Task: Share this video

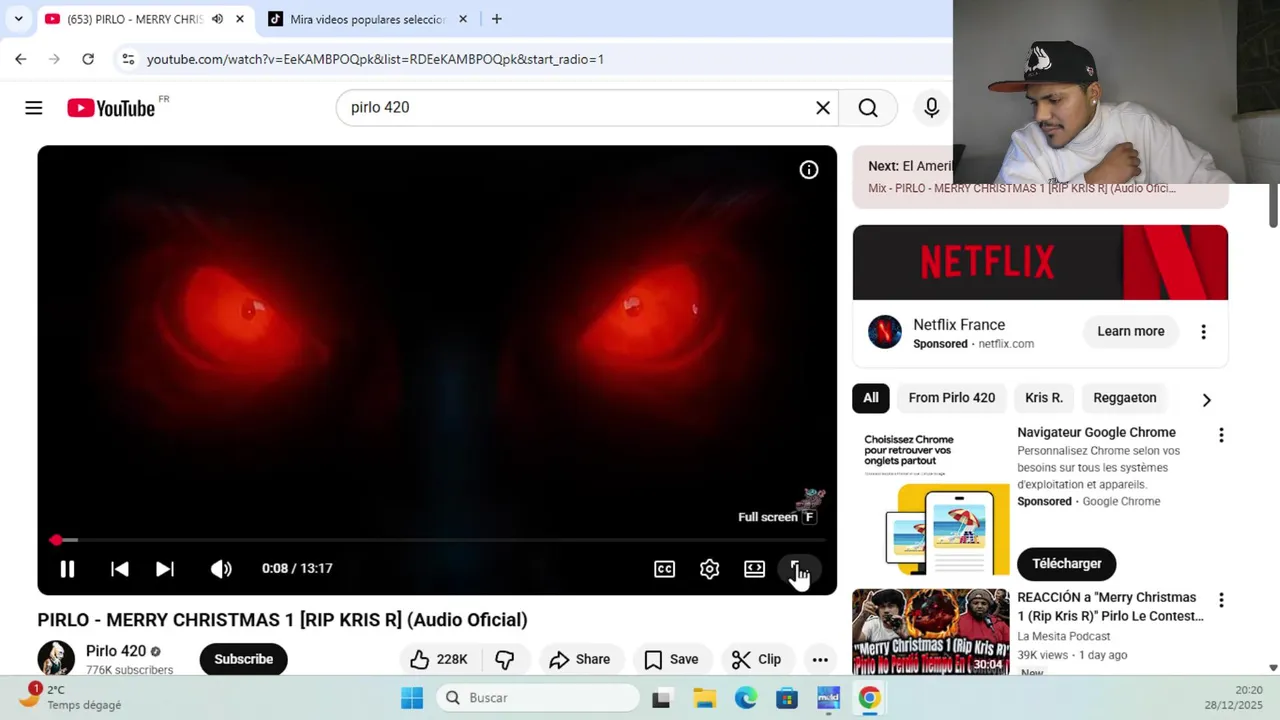Action: pyautogui.click(x=580, y=659)
